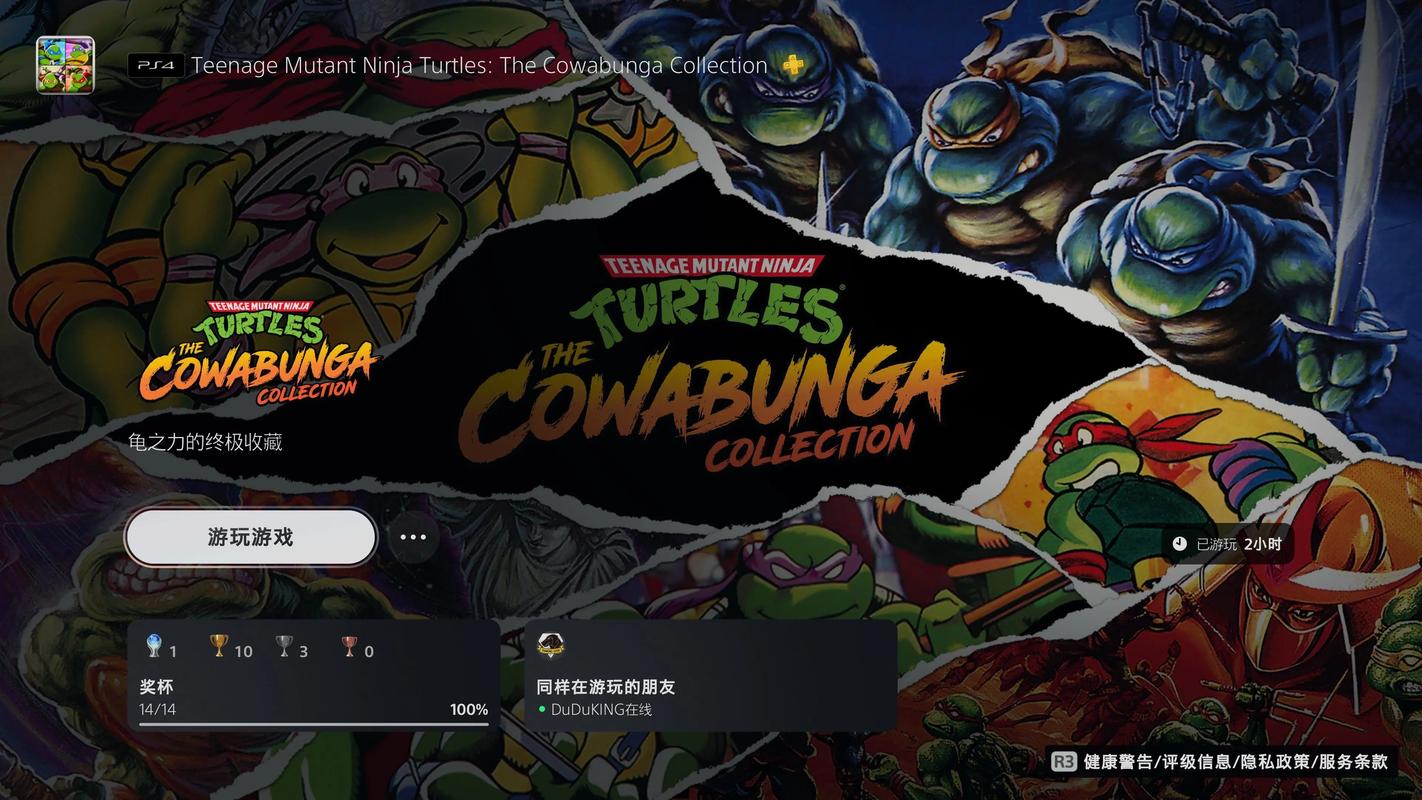Click the PS4 platform badge

[x=156, y=66]
